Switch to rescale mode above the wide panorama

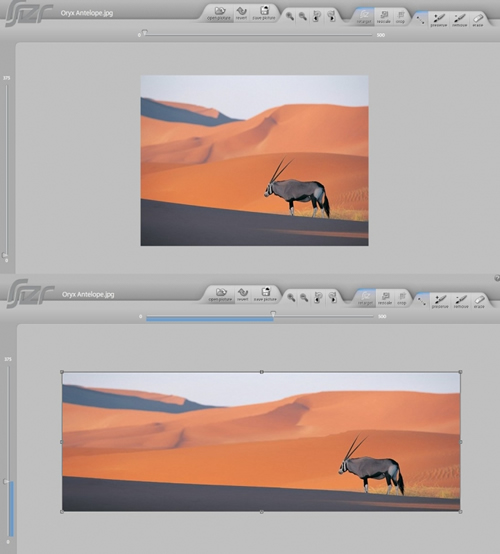[385, 298]
